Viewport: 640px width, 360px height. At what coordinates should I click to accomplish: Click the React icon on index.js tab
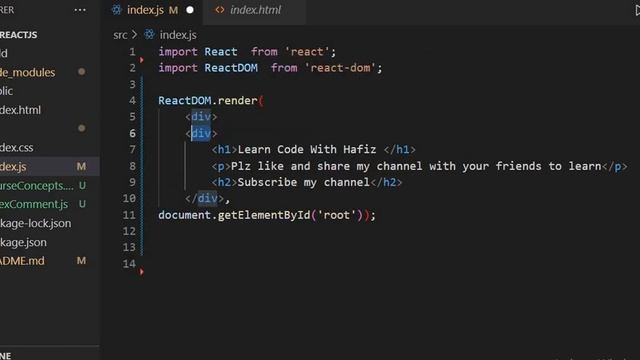pyautogui.click(x=117, y=10)
